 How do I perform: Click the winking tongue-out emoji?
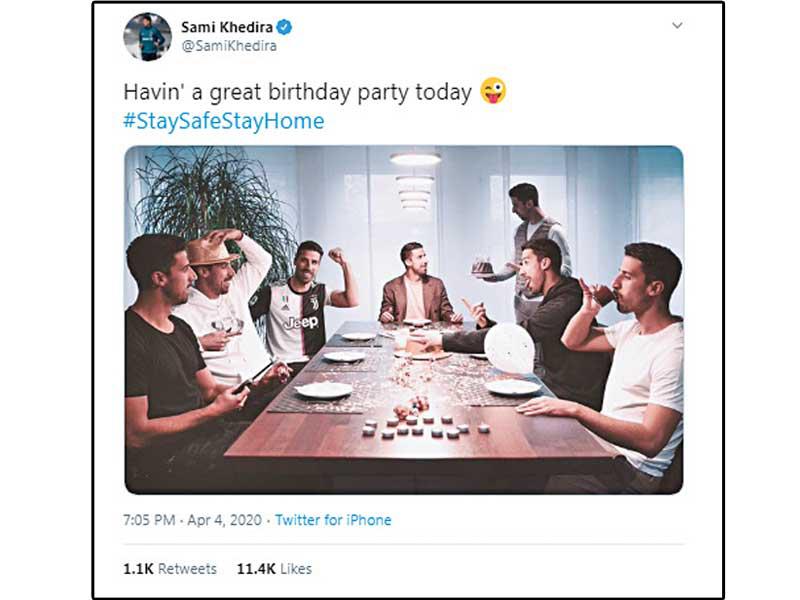pos(493,92)
